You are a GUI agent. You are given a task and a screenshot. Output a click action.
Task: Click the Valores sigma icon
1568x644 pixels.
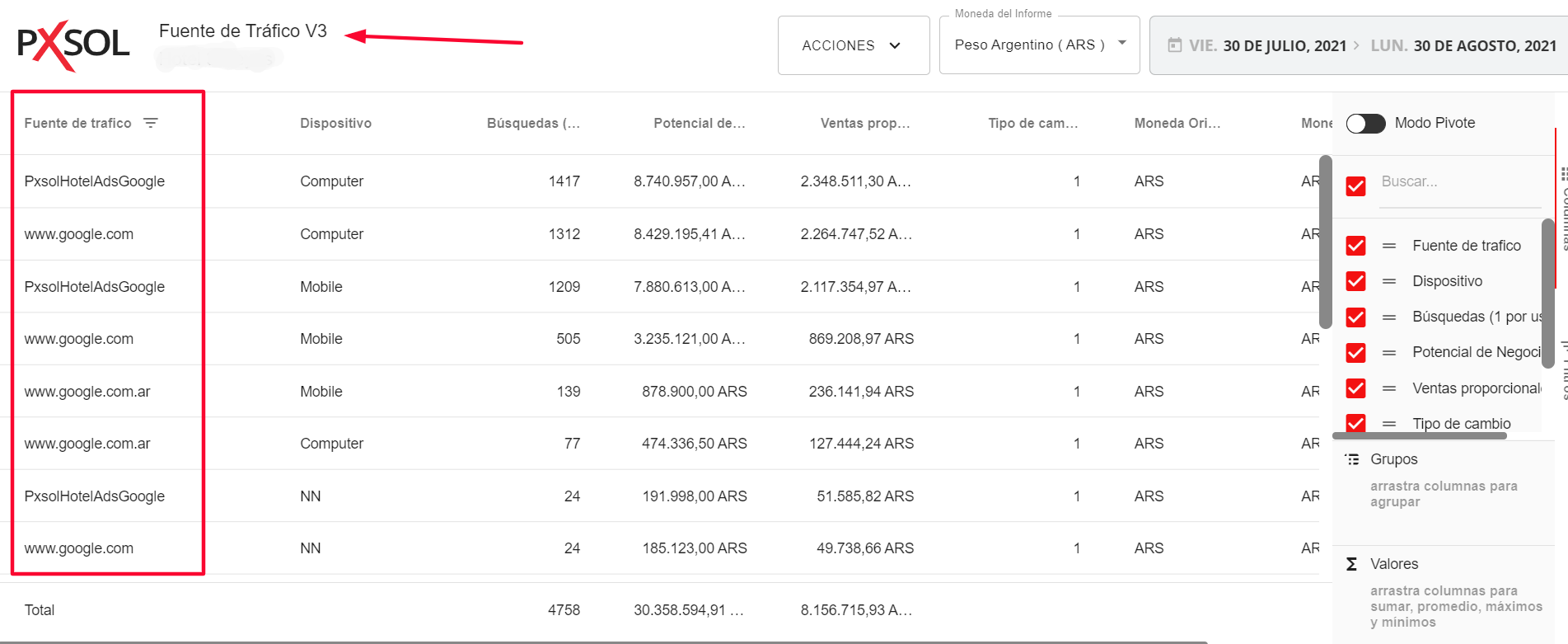coord(1351,564)
